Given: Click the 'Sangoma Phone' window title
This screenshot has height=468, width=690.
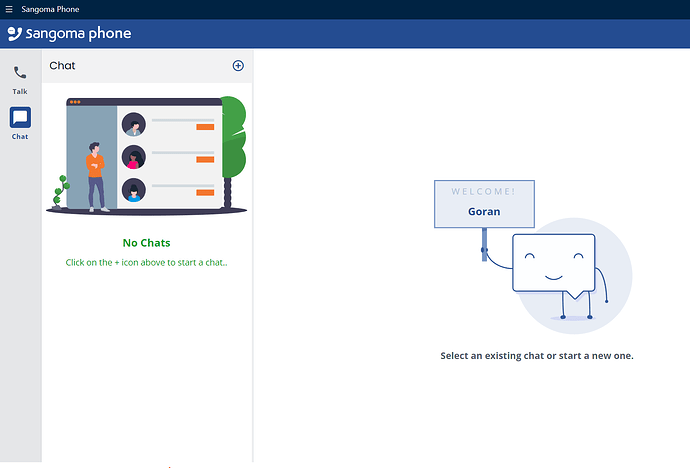Looking at the screenshot, I should (50, 9).
